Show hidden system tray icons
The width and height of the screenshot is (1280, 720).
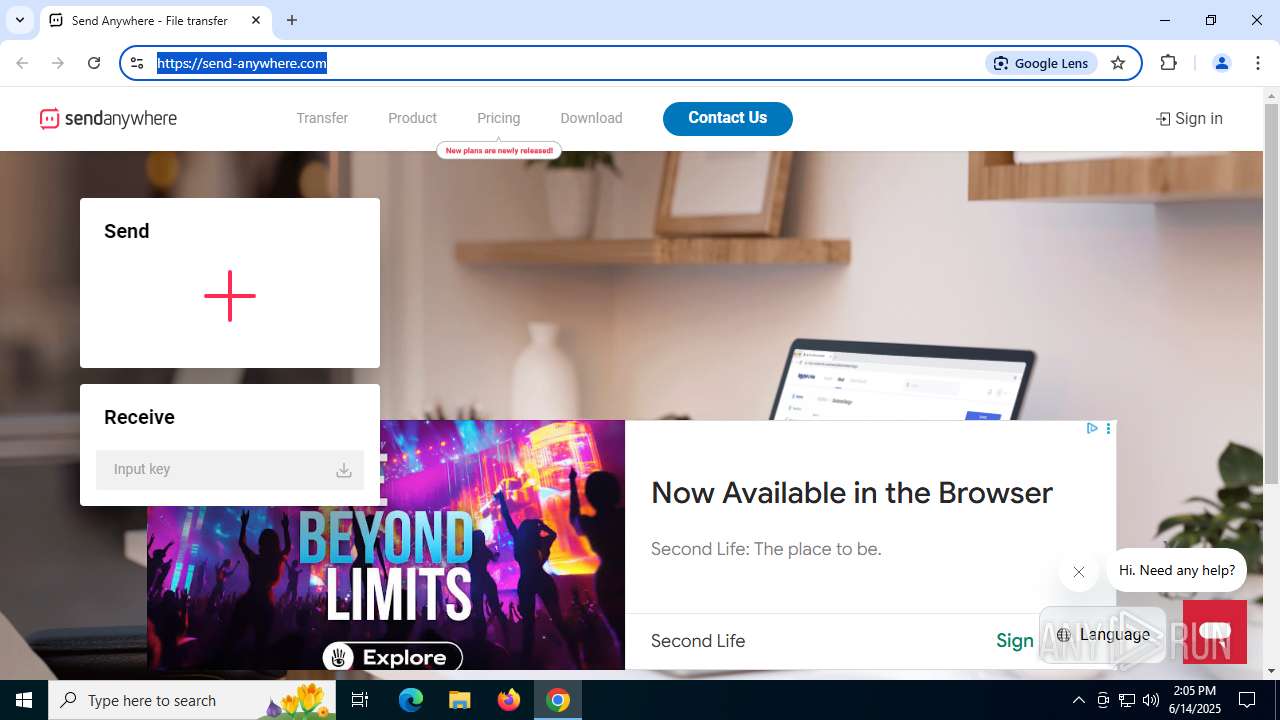click(1078, 700)
